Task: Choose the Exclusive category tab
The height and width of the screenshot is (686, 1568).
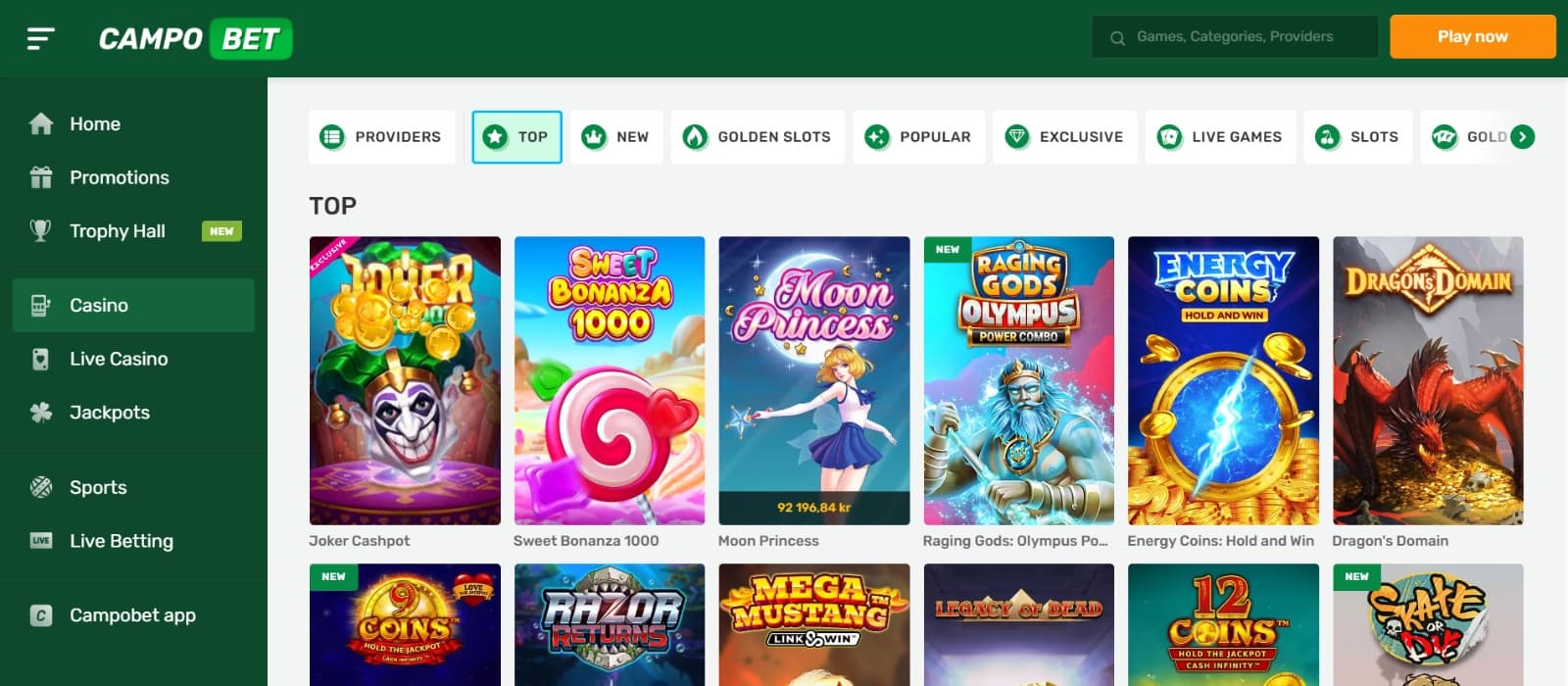Action: pyautogui.click(x=1064, y=137)
